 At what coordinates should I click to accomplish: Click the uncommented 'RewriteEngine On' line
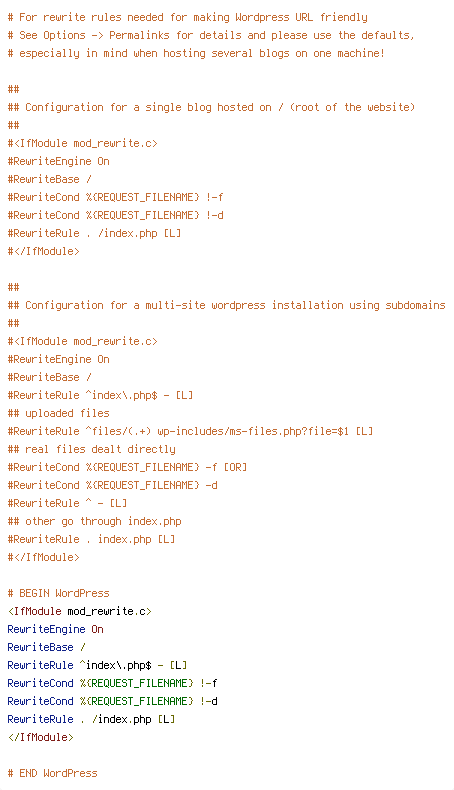coord(55,629)
